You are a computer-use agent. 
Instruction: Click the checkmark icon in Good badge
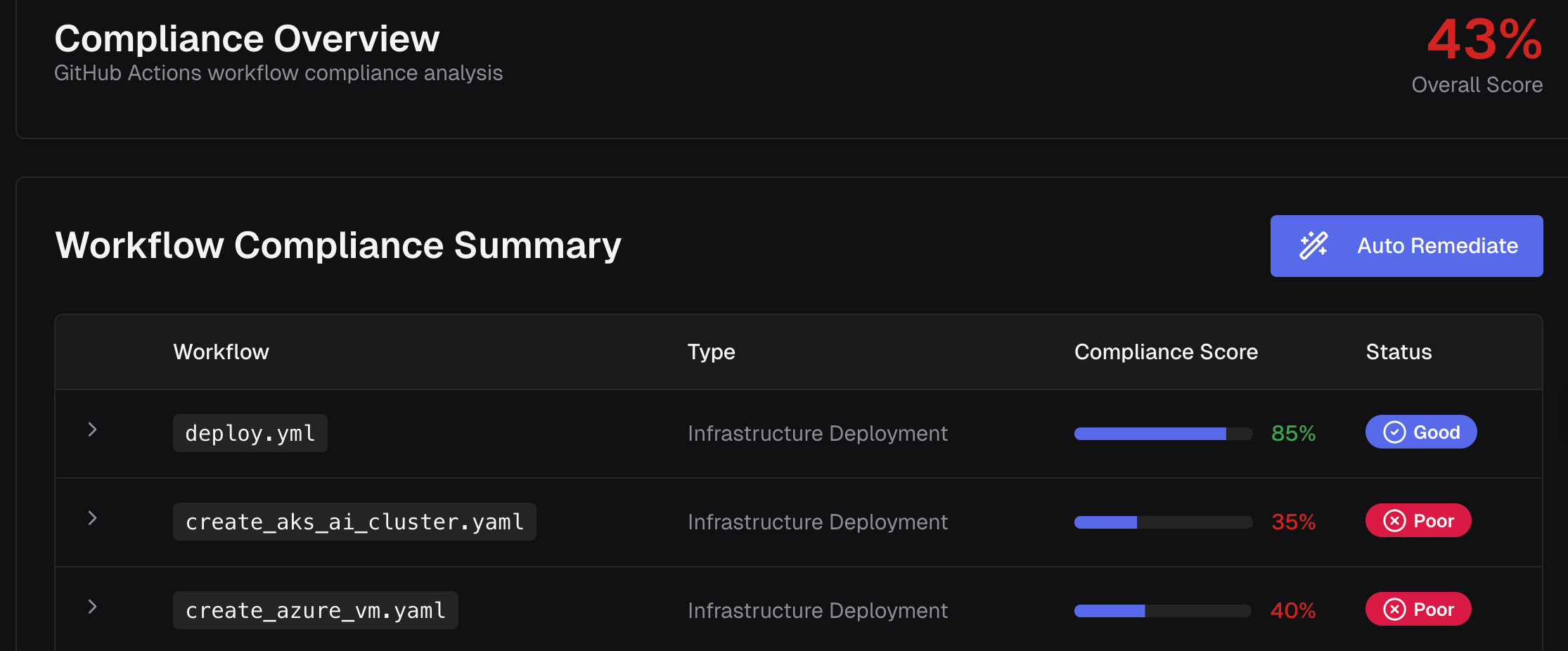(x=1394, y=432)
